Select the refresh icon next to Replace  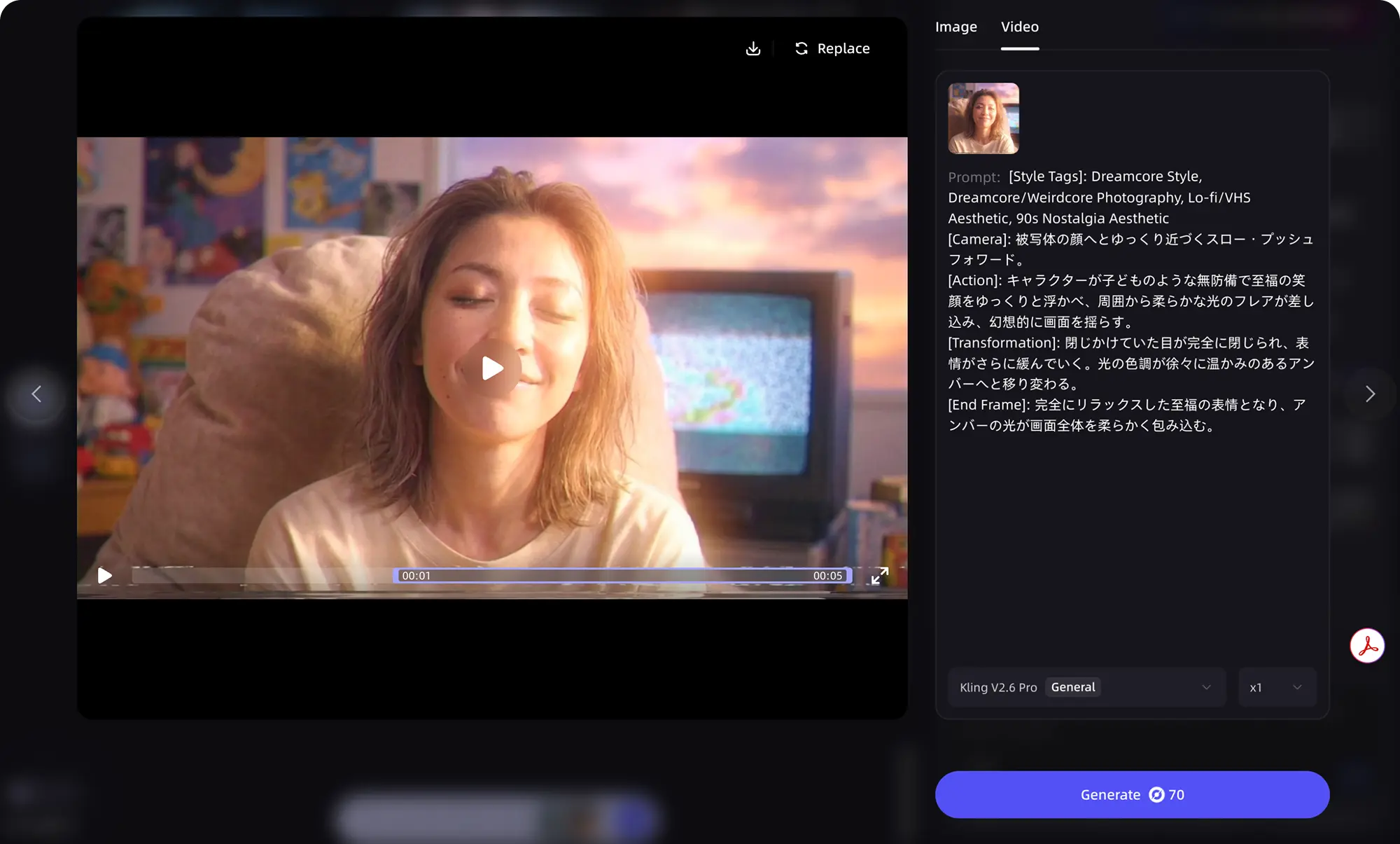click(x=801, y=48)
